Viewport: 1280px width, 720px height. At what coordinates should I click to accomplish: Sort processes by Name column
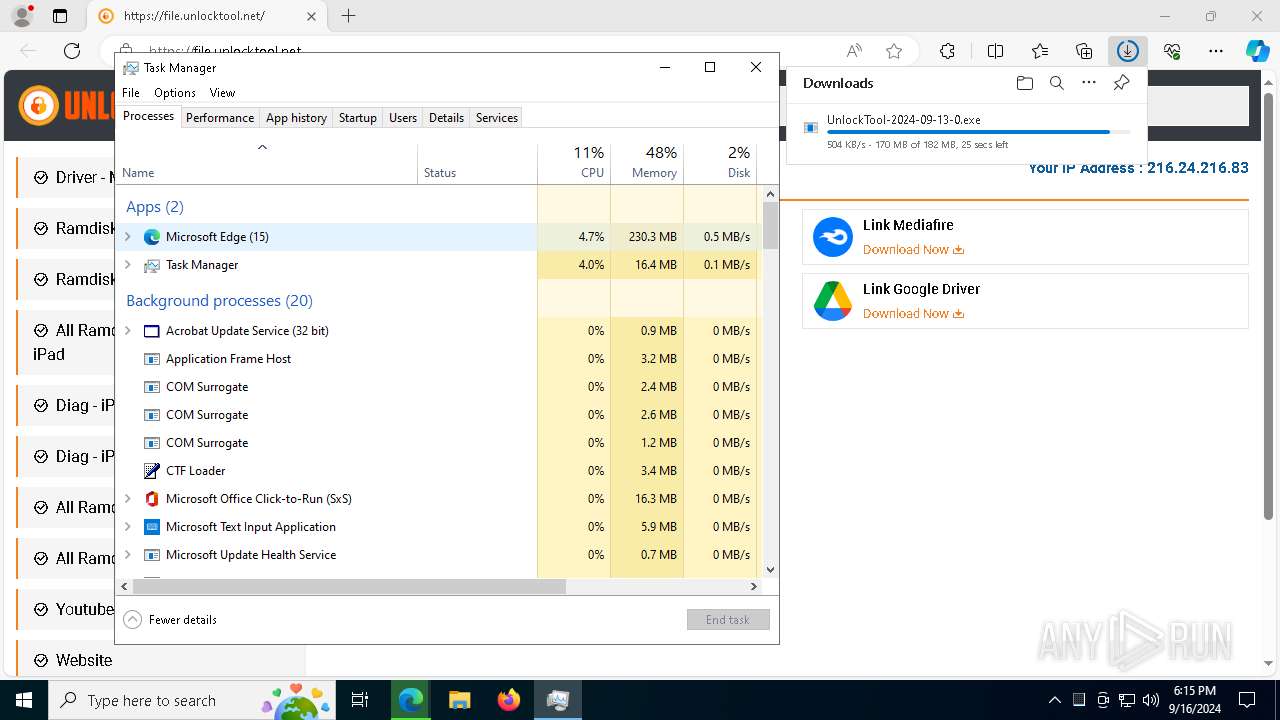pyautogui.click(x=267, y=164)
